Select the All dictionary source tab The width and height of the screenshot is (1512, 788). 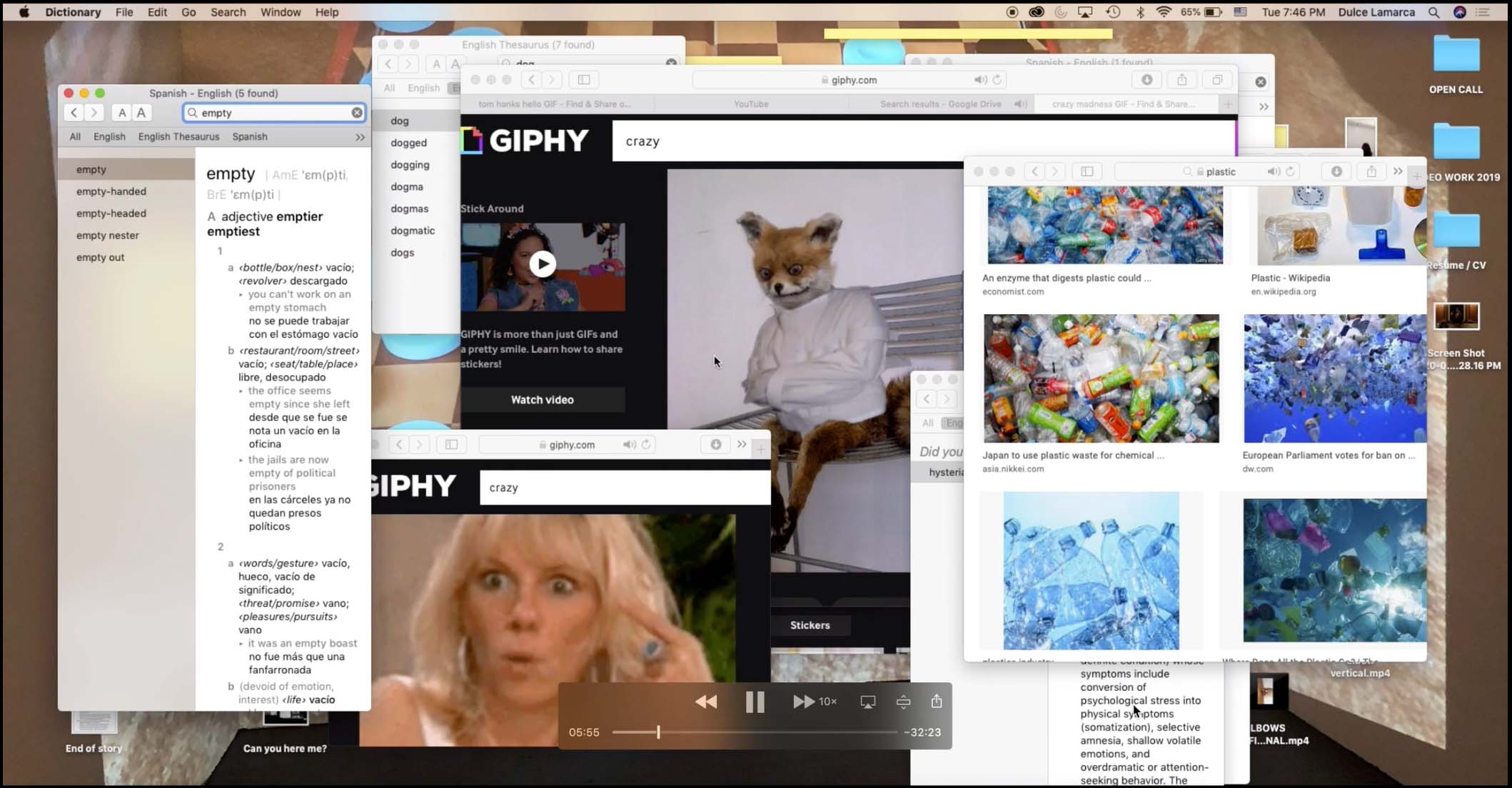[75, 136]
